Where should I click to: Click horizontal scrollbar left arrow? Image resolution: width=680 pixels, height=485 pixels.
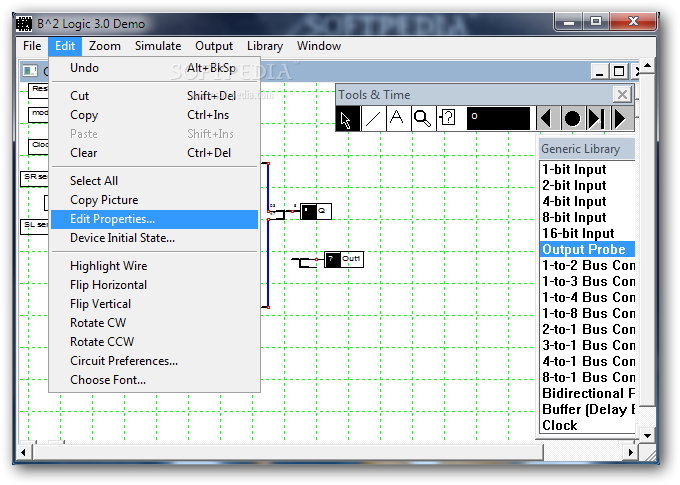tap(23, 452)
